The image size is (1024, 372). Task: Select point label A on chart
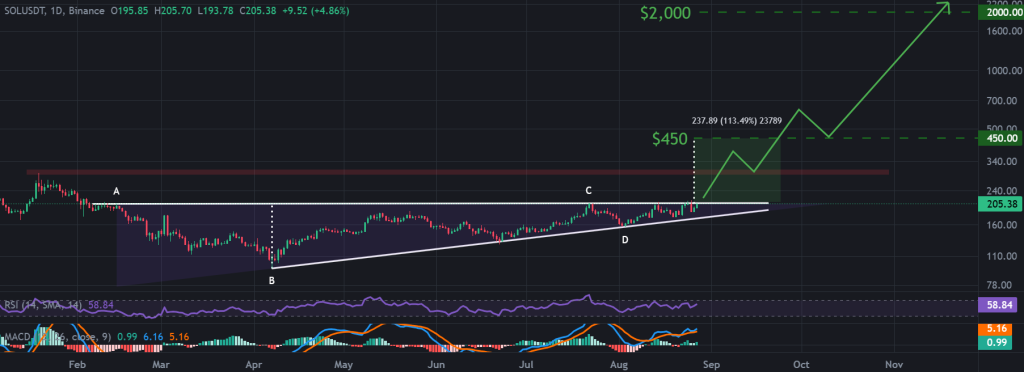tap(116, 191)
